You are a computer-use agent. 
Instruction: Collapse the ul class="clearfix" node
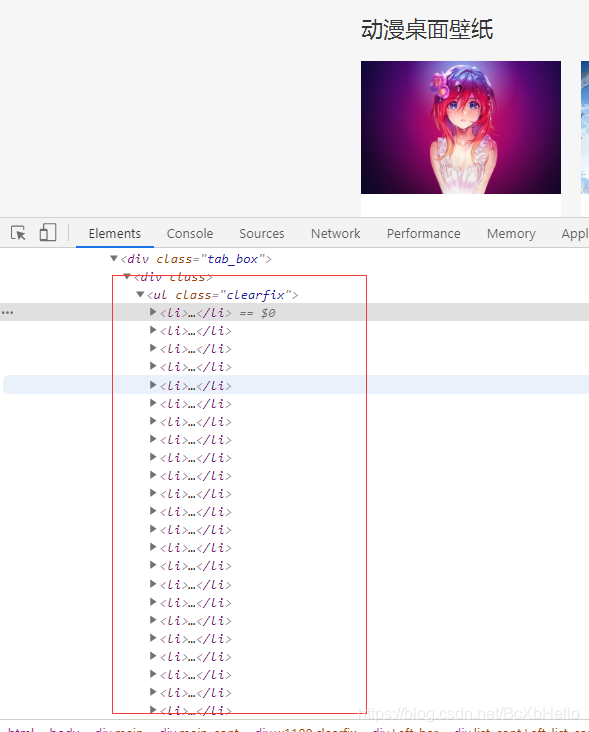click(140, 295)
